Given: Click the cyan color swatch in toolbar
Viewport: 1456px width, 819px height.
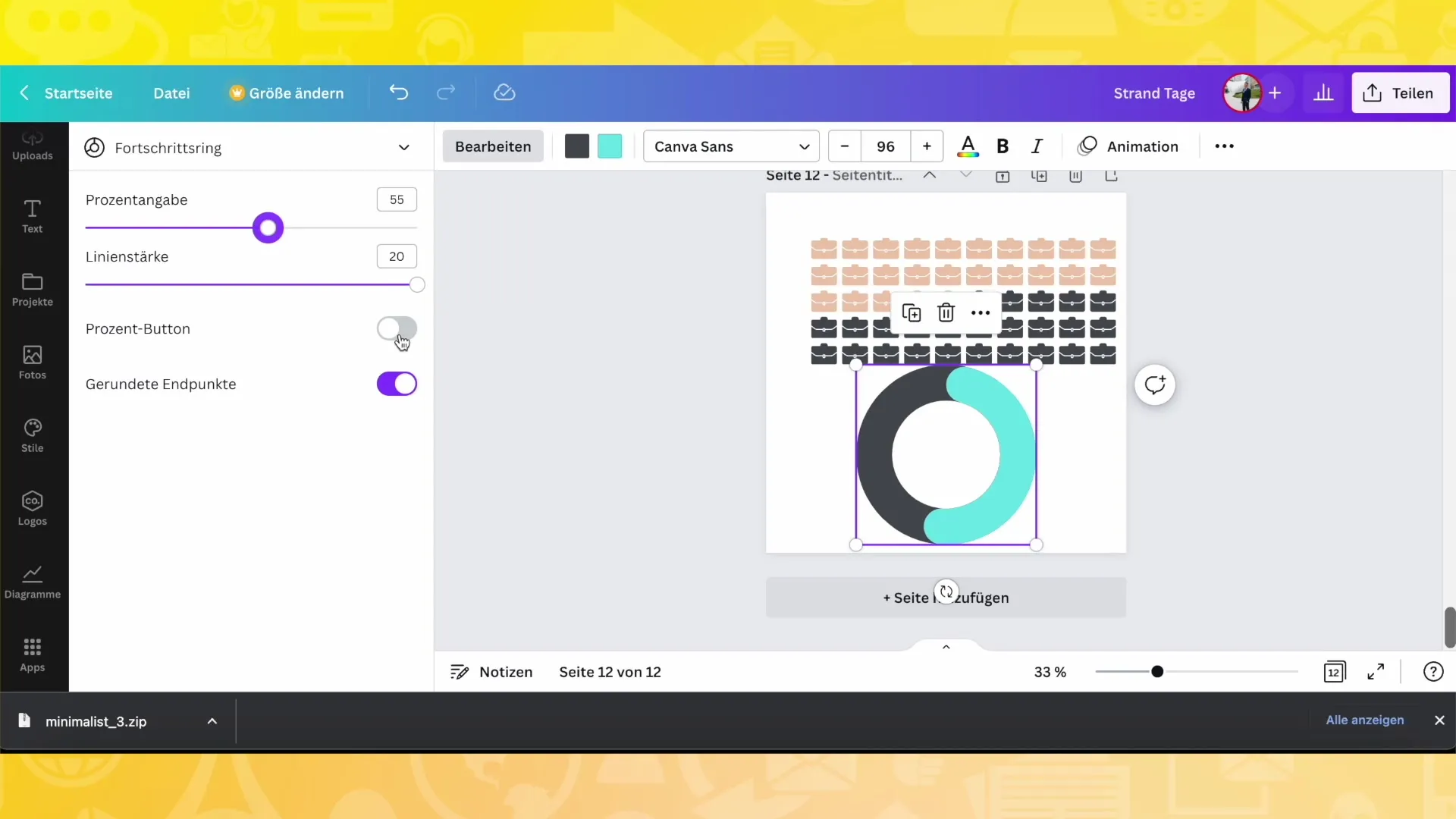Looking at the screenshot, I should click(610, 146).
